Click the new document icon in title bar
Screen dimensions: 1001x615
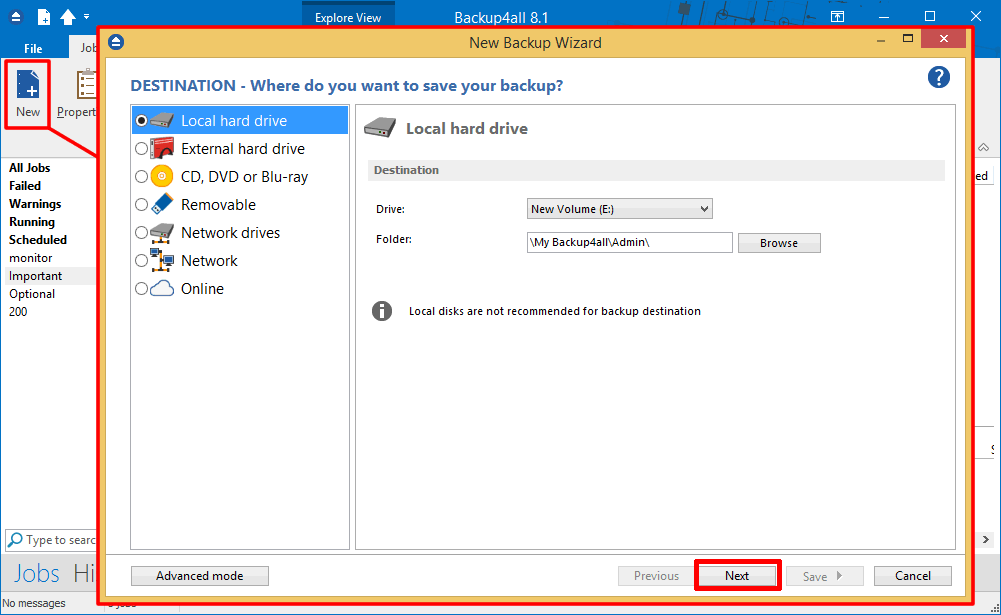pyautogui.click(x=44, y=17)
